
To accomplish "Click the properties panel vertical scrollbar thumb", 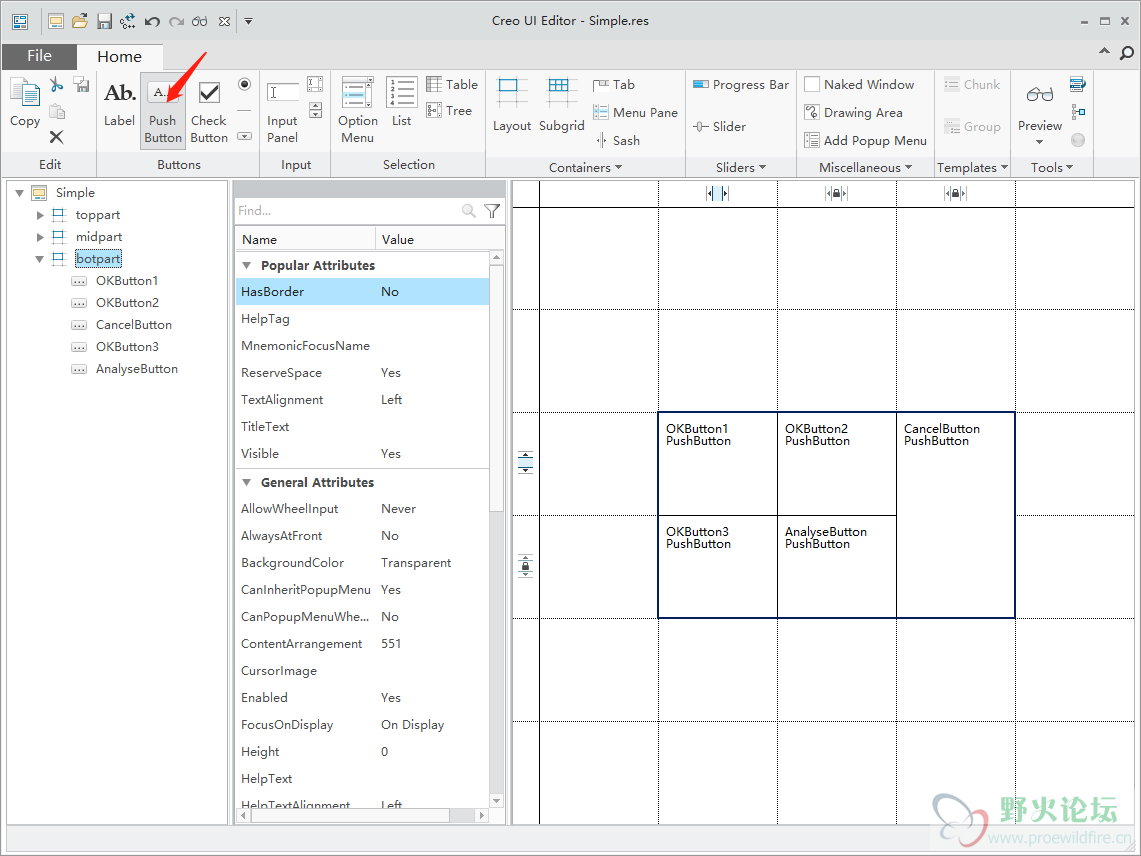I will tap(496, 388).
